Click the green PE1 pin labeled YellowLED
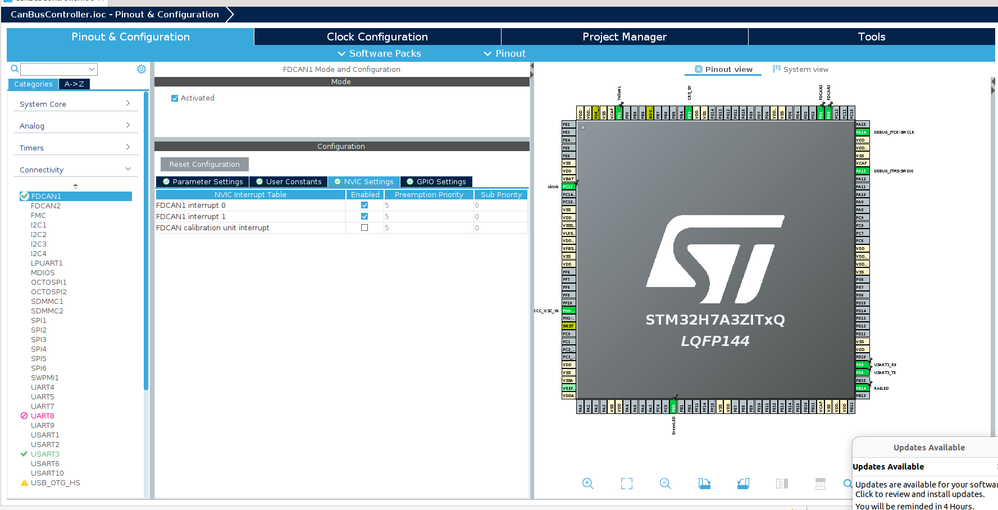This screenshot has height=510, width=998. 619,113
